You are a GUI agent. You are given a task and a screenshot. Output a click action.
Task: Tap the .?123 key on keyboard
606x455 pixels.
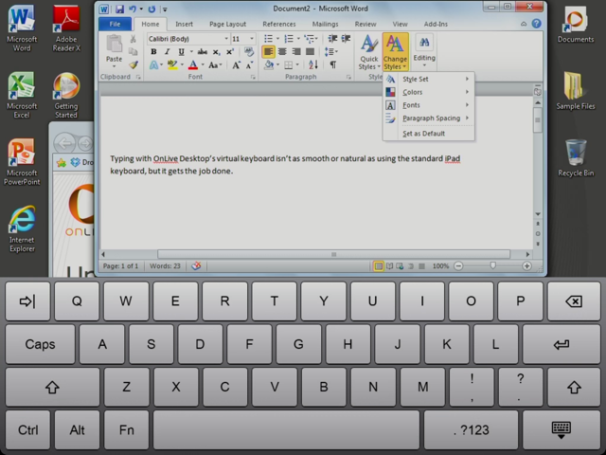point(471,430)
